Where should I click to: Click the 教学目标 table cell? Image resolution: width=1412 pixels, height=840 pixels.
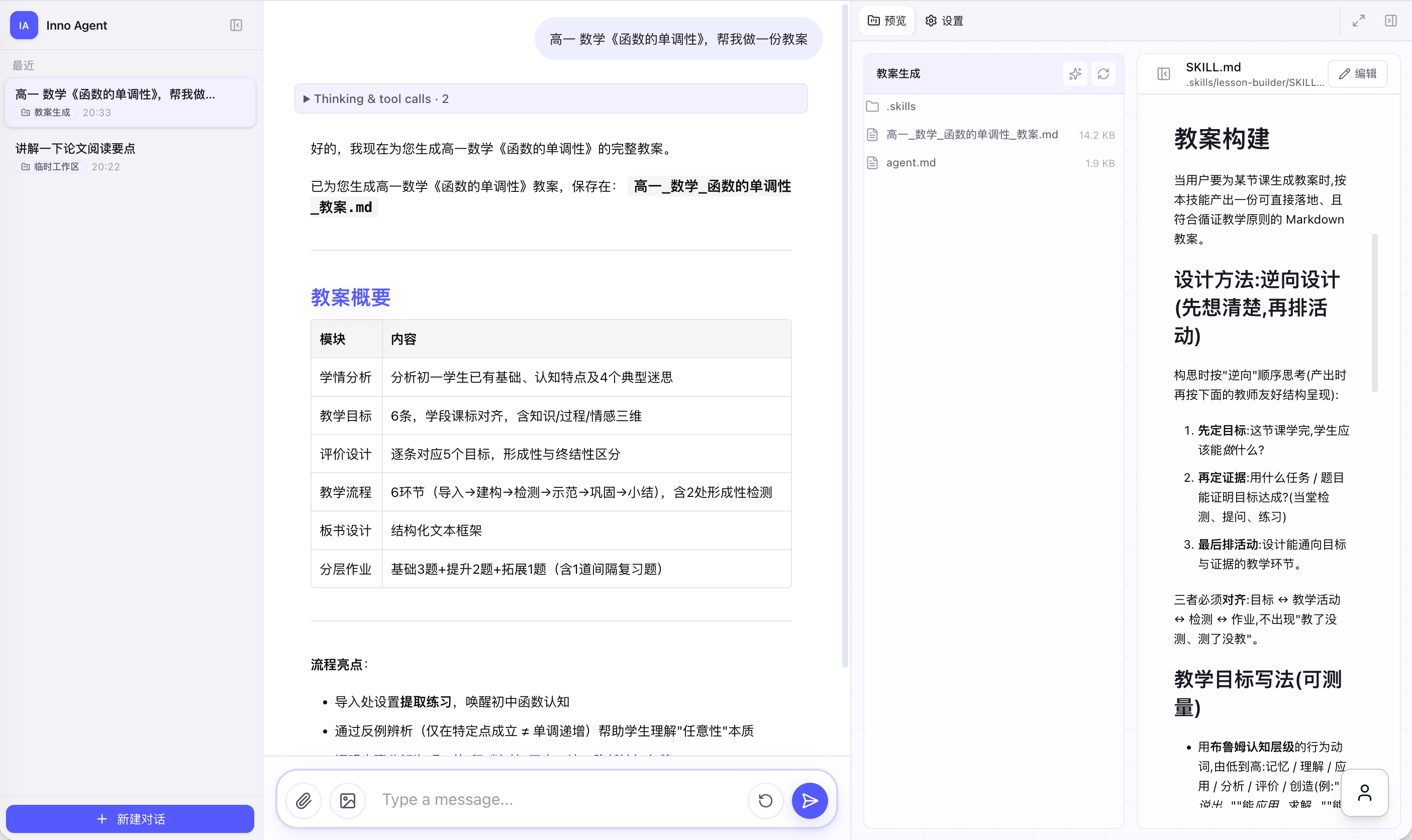tap(346, 416)
